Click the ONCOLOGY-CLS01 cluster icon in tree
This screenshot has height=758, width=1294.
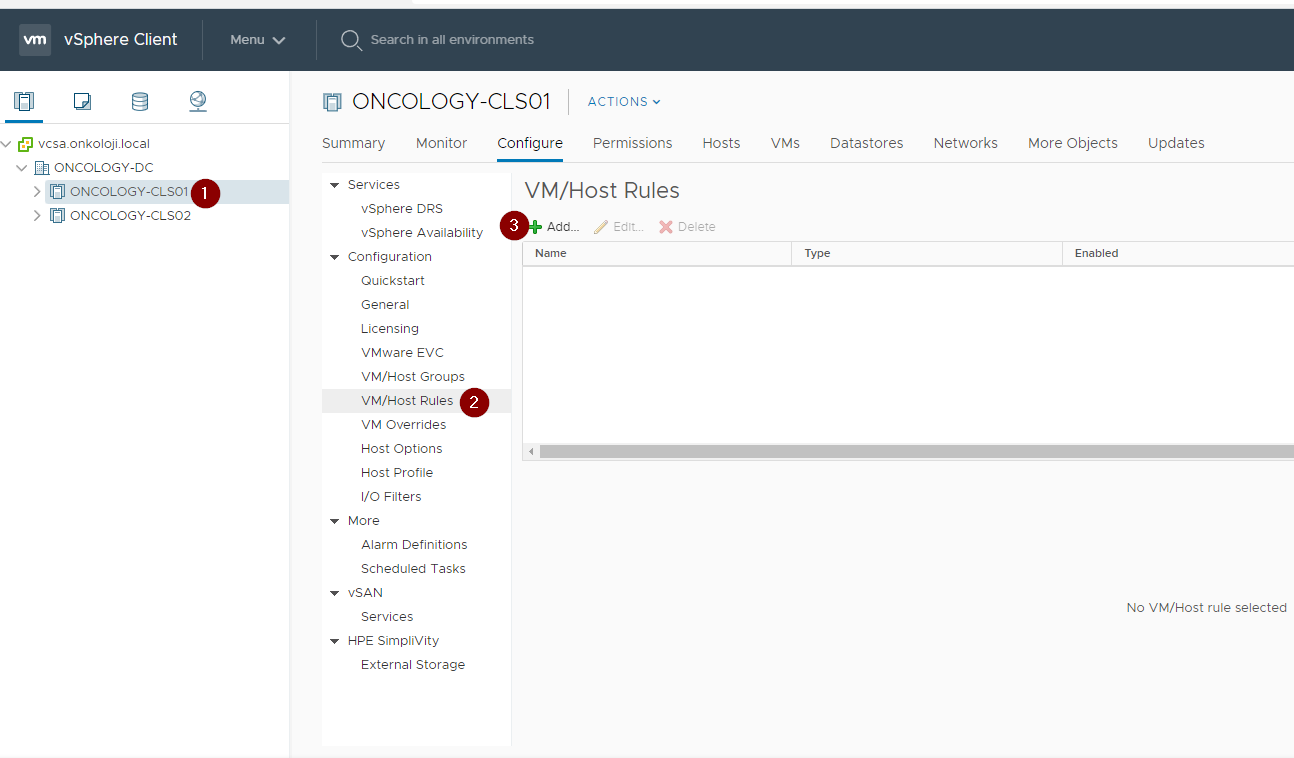[x=58, y=192]
